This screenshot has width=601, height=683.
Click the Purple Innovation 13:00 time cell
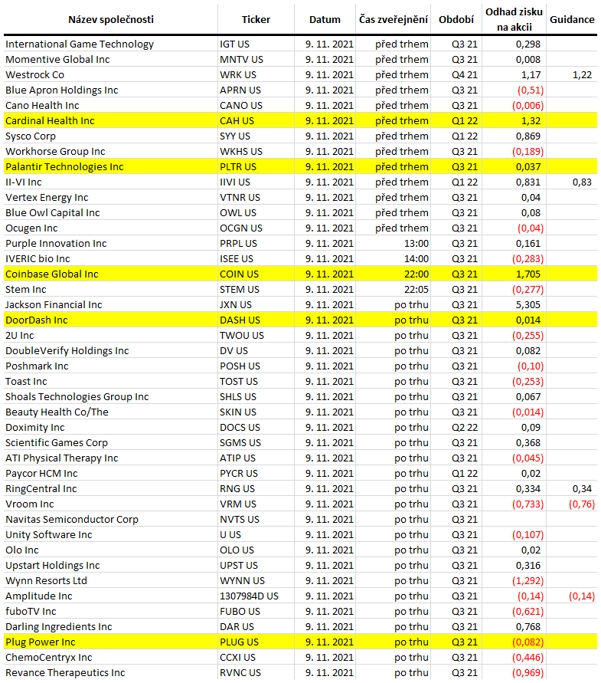[416, 243]
